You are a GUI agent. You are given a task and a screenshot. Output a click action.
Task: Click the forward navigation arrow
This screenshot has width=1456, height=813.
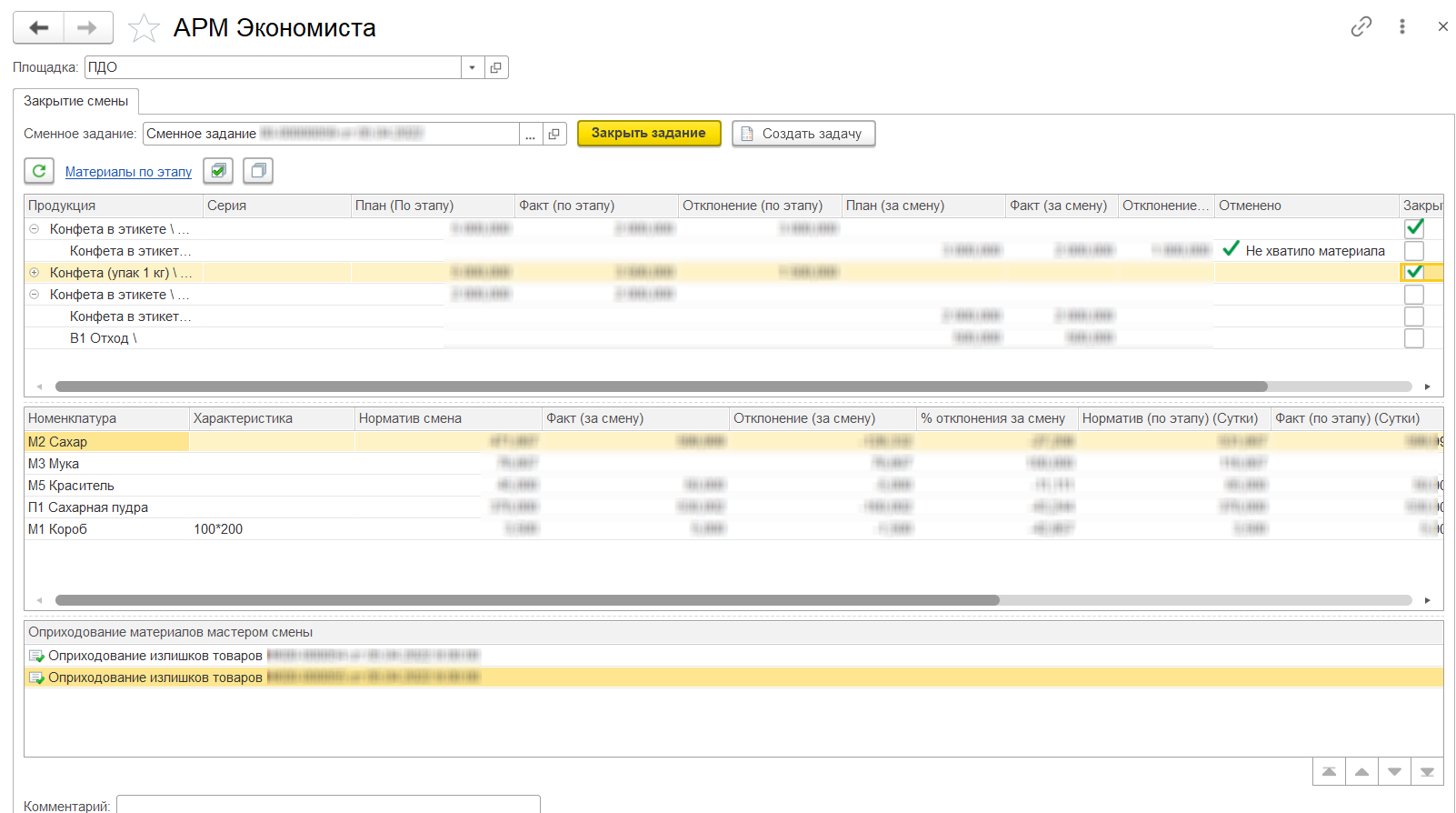[x=87, y=28]
